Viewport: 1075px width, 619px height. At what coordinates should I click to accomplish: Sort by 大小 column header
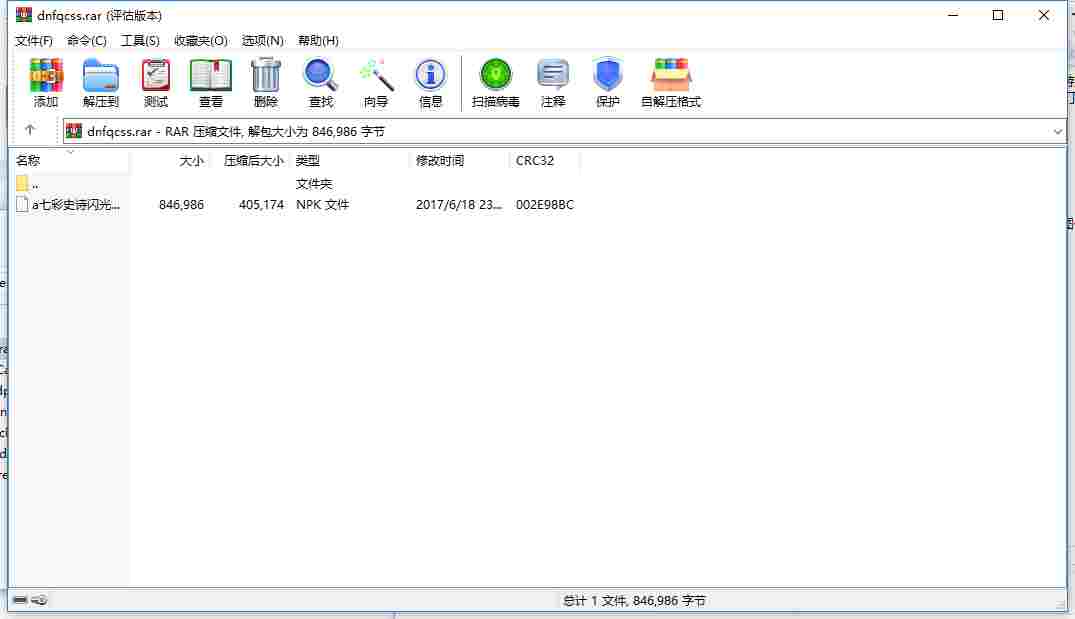click(x=169, y=160)
